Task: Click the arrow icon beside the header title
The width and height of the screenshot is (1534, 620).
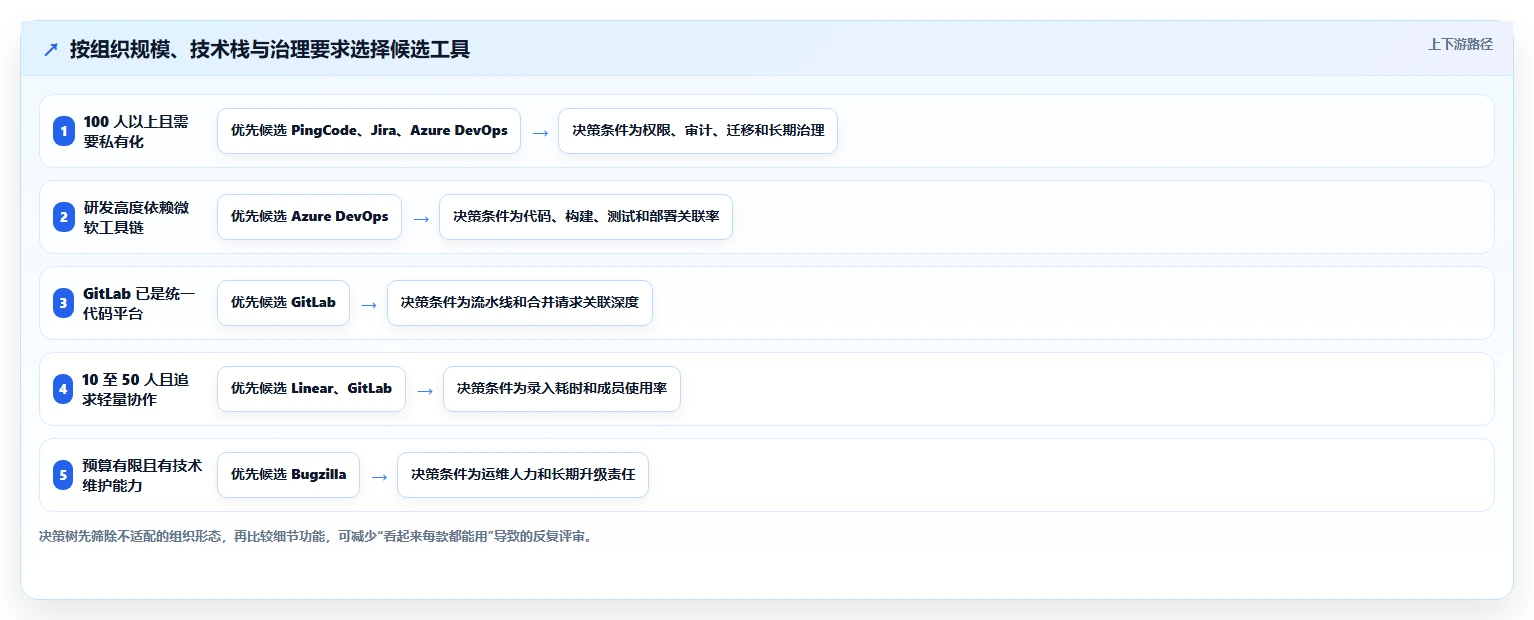Action: point(51,50)
